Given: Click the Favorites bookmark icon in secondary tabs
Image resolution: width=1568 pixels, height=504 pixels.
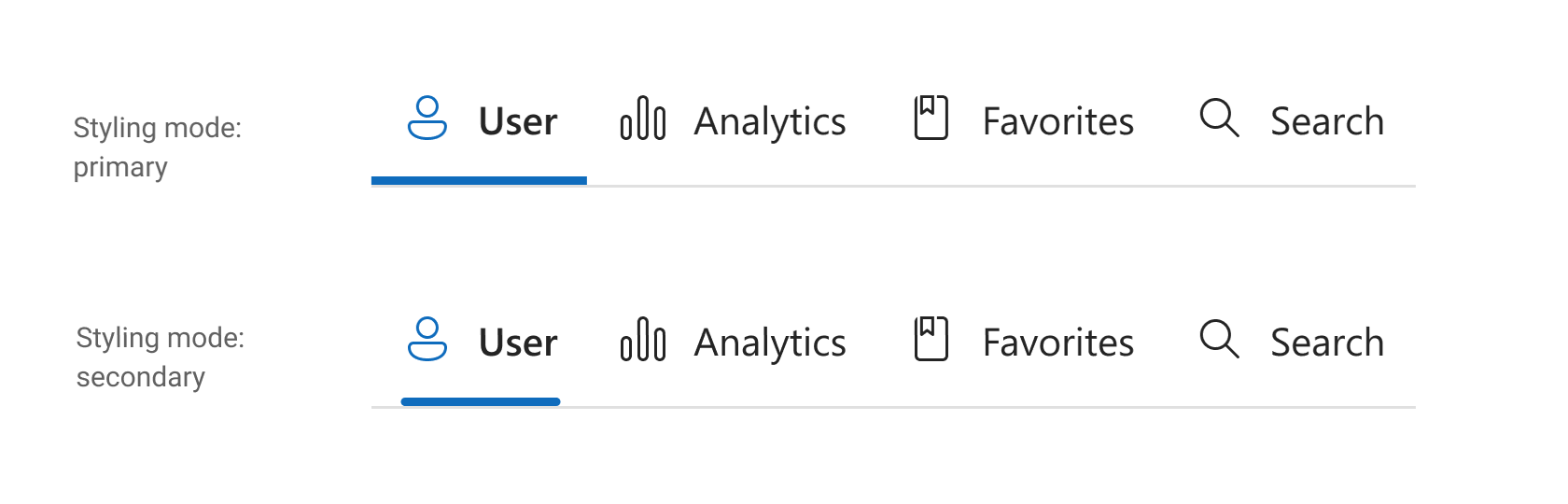Looking at the screenshot, I should (x=931, y=339).
